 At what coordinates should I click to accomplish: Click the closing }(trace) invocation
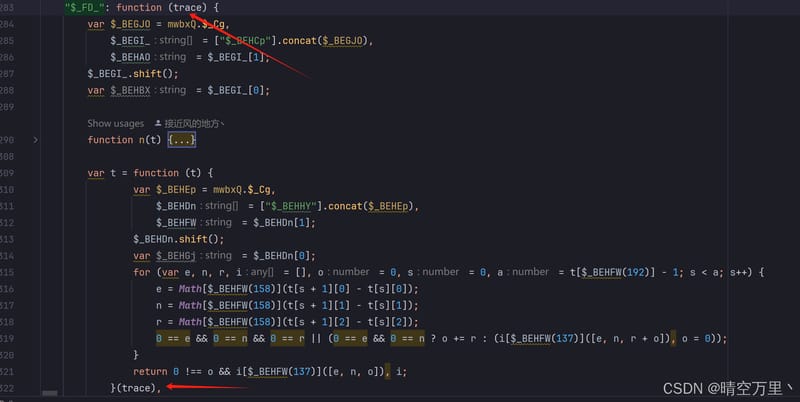[135, 388]
